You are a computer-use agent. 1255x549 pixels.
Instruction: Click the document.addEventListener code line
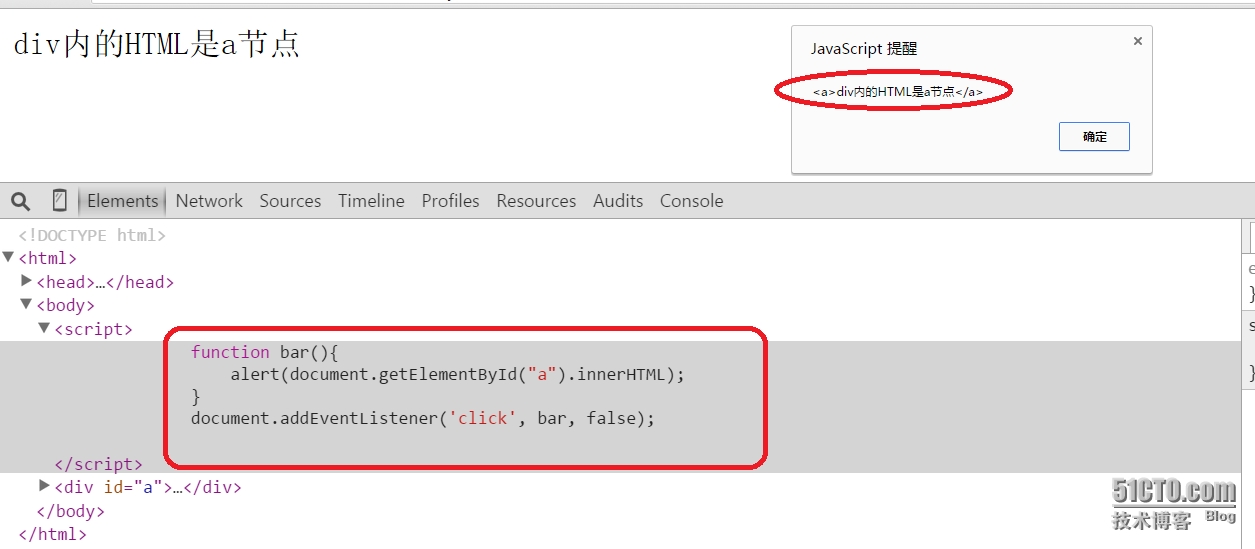pos(423,418)
